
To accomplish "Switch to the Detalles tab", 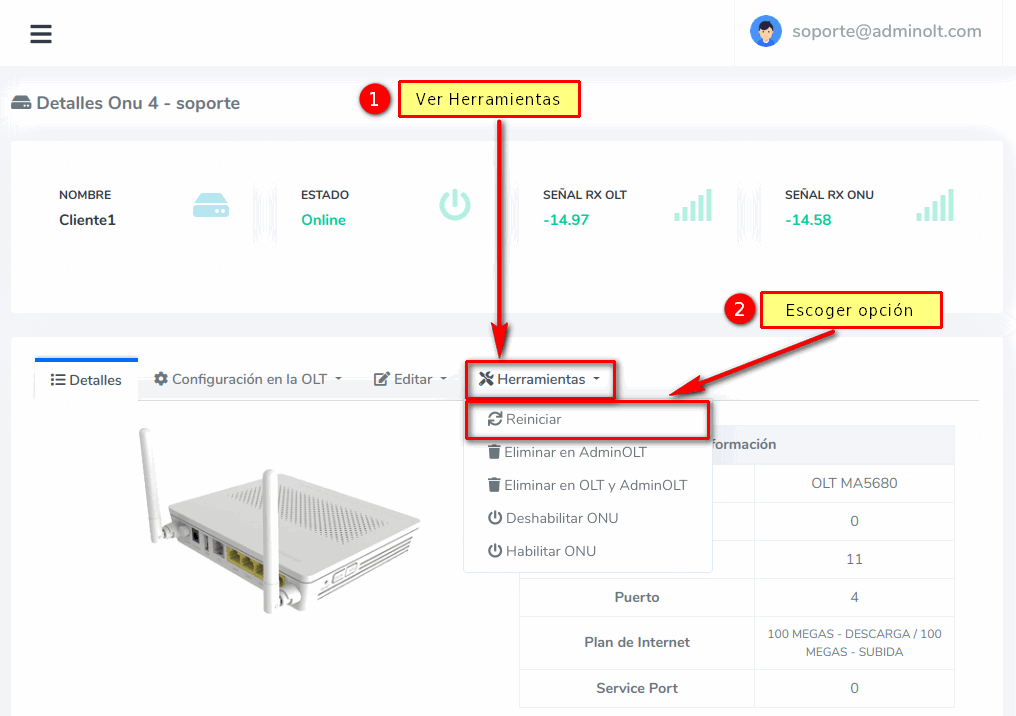I will (x=86, y=380).
